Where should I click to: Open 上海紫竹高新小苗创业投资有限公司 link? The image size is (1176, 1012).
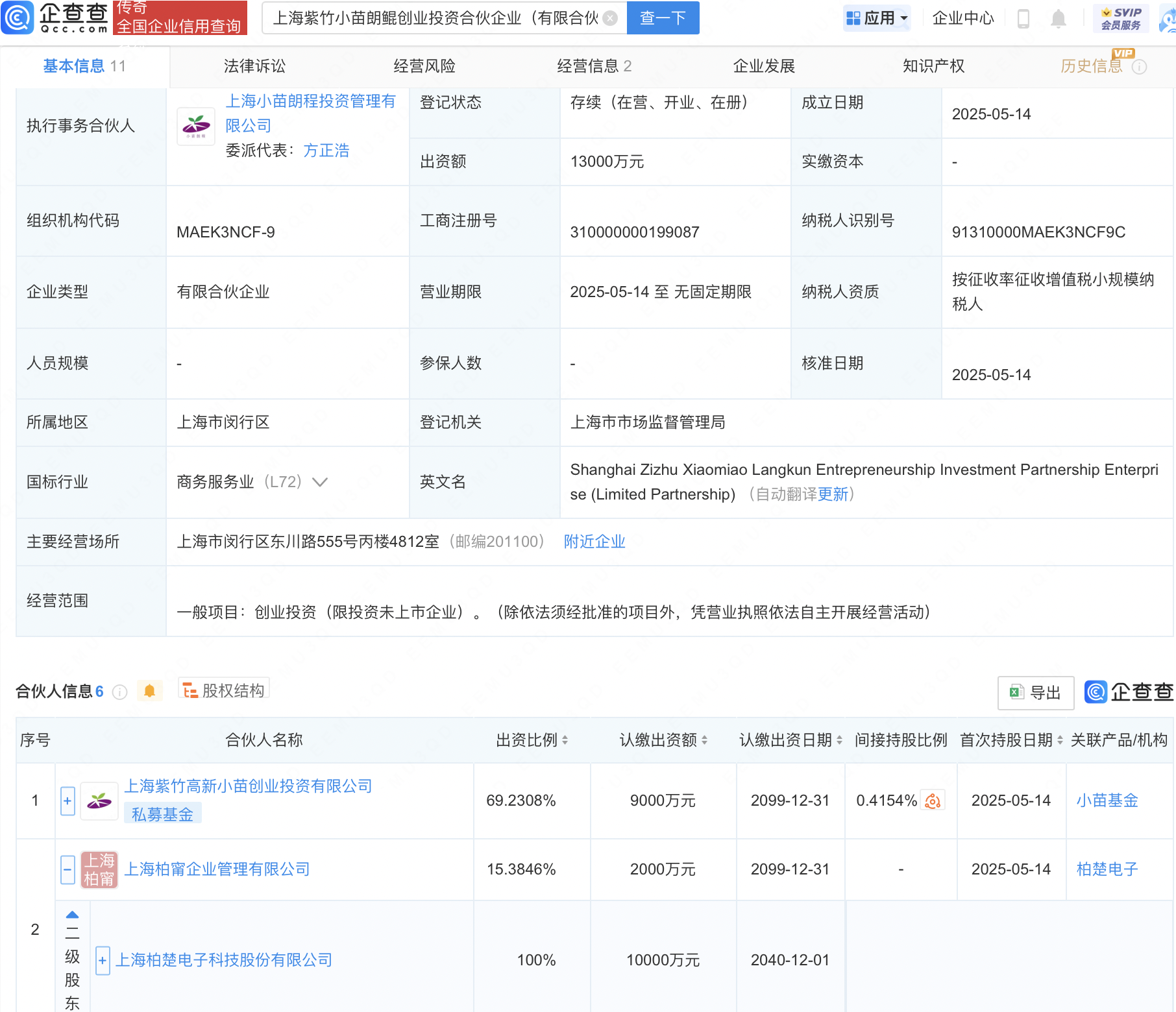point(248,786)
